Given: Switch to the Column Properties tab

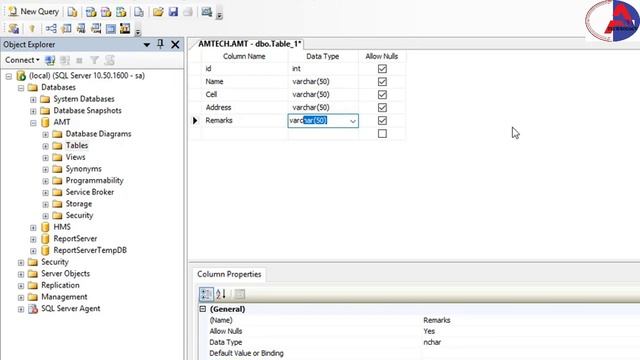Looking at the screenshot, I should click(x=229, y=274).
